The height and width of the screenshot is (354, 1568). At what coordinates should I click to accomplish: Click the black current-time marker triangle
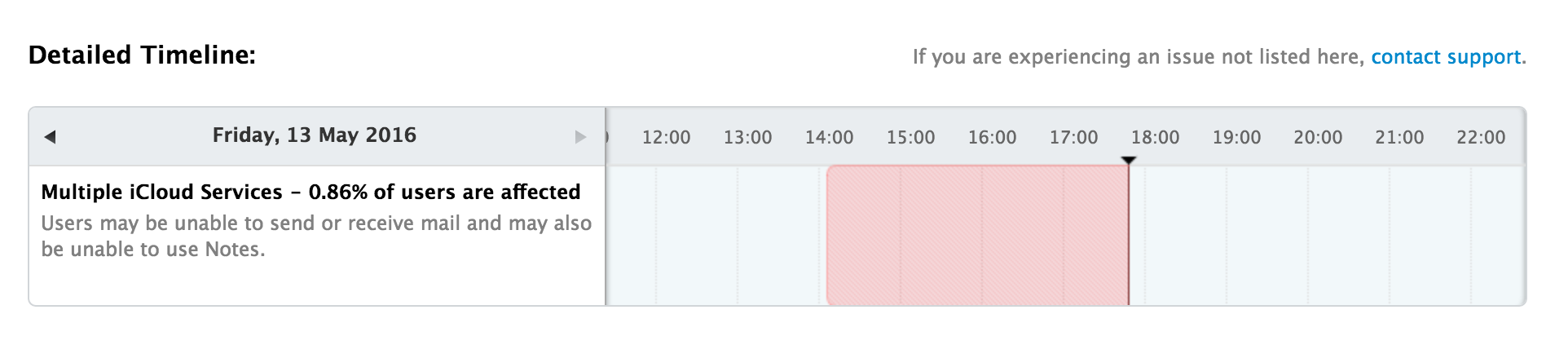[x=1128, y=161]
